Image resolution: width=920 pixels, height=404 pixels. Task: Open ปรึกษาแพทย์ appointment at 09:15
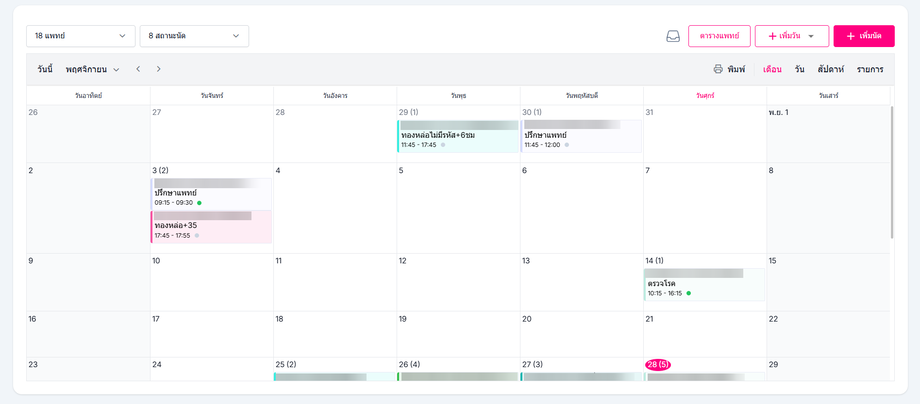tap(211, 194)
